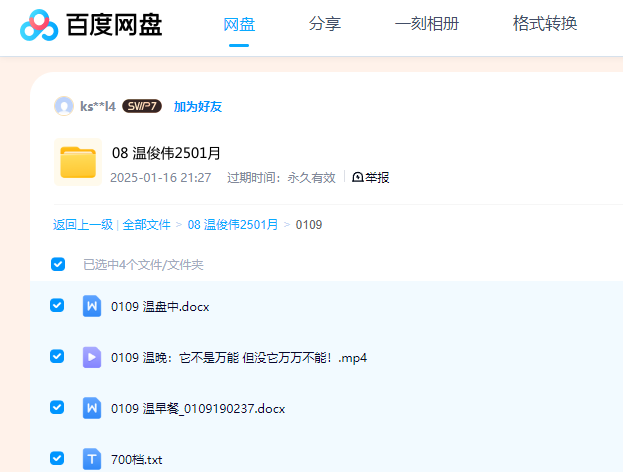Image resolution: width=623 pixels, height=472 pixels.
Task: Click the ks**l4 user avatar icon
Action: click(64, 106)
